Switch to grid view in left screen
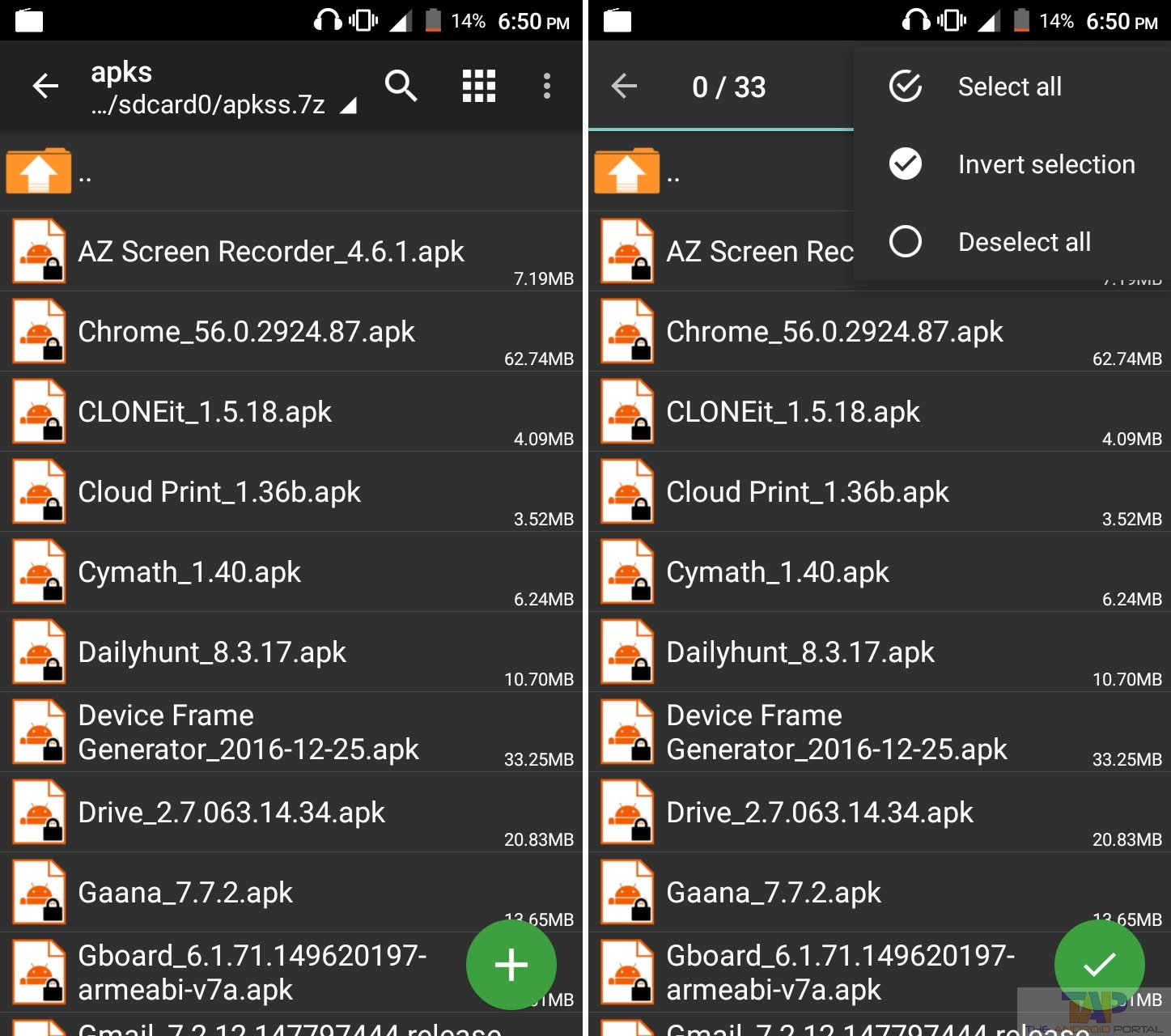 (x=478, y=86)
